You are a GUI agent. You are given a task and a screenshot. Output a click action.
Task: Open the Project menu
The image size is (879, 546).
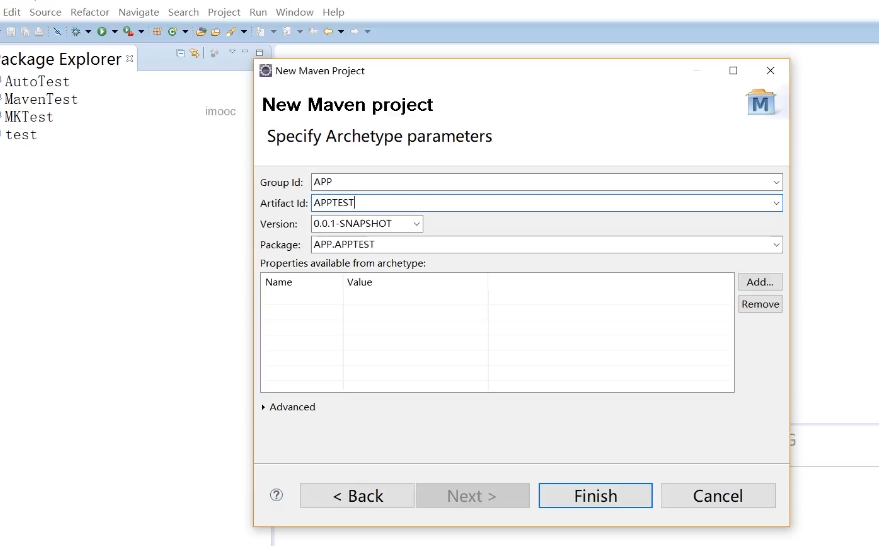point(224,12)
